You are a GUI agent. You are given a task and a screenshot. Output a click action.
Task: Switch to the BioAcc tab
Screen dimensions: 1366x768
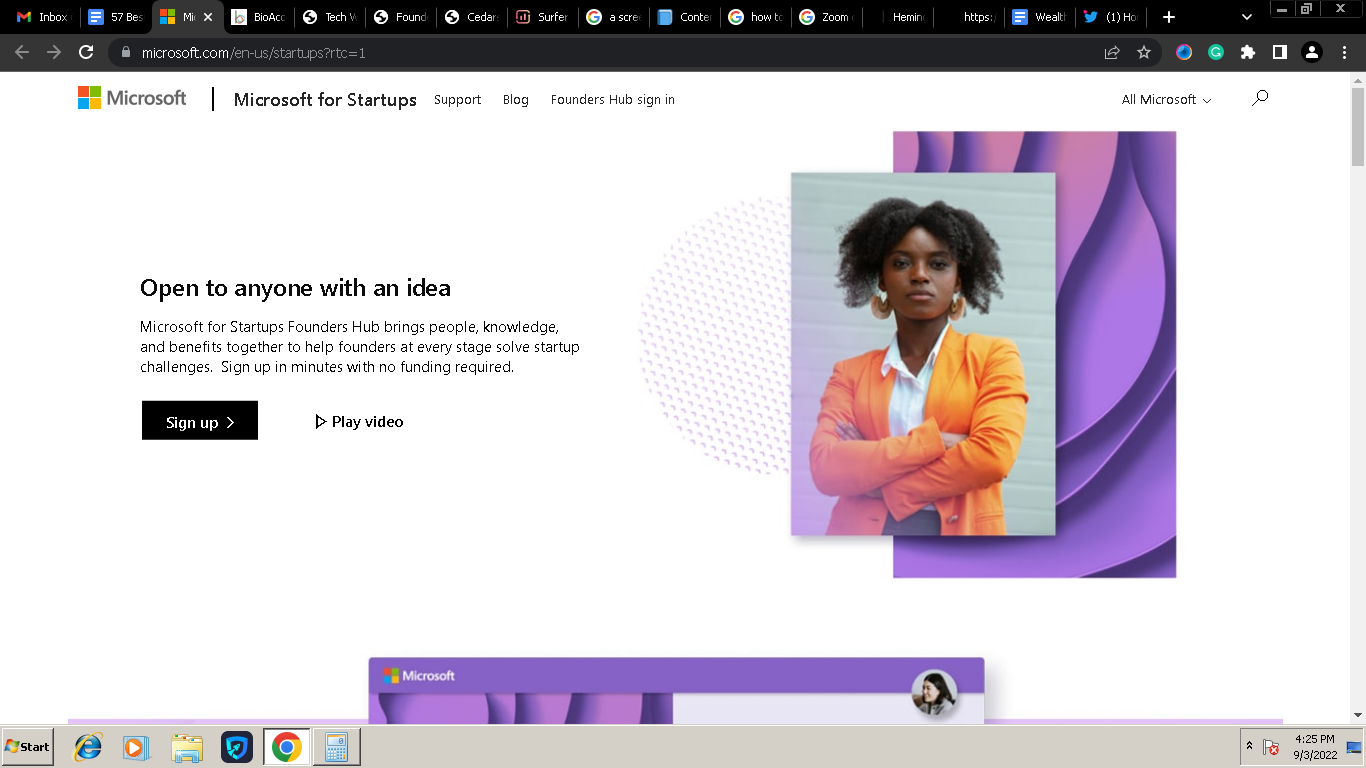click(258, 17)
